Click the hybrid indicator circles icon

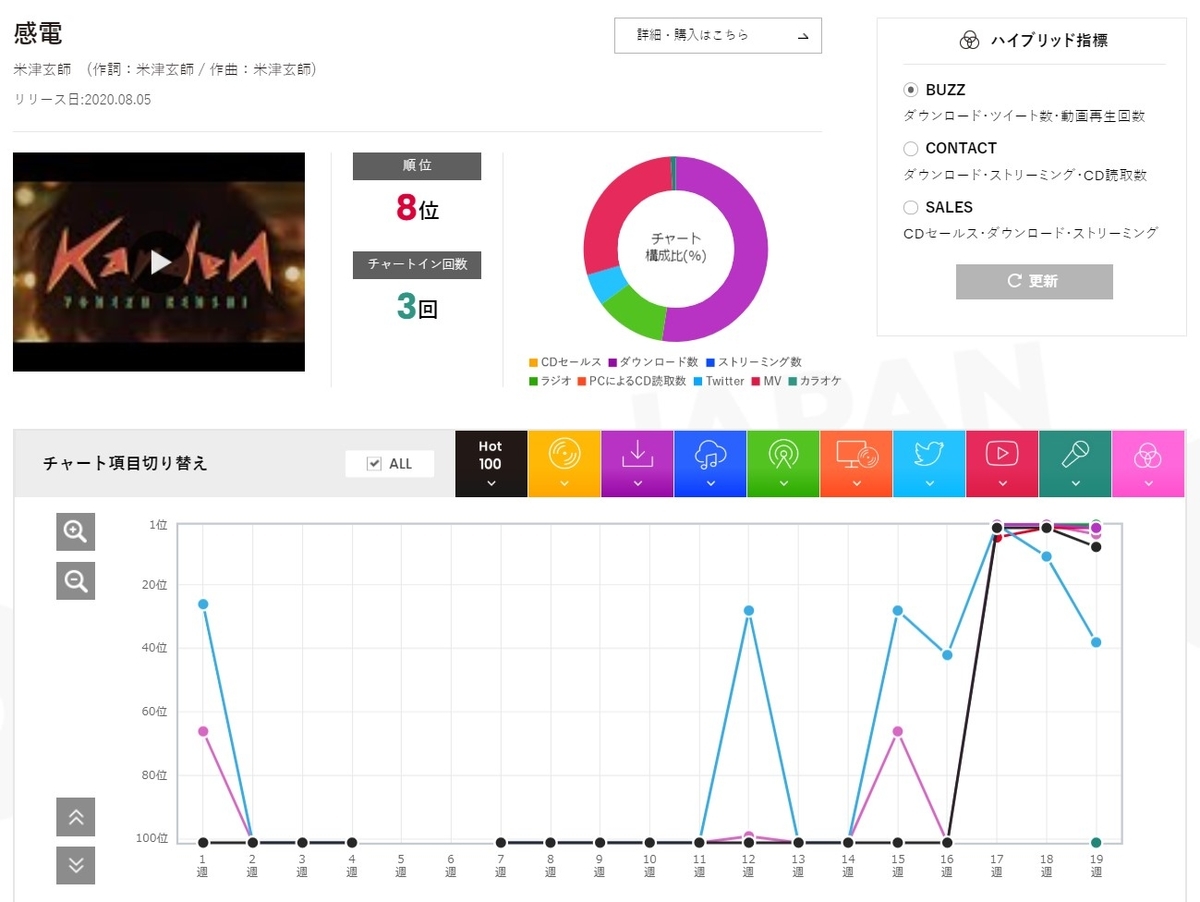[969, 40]
